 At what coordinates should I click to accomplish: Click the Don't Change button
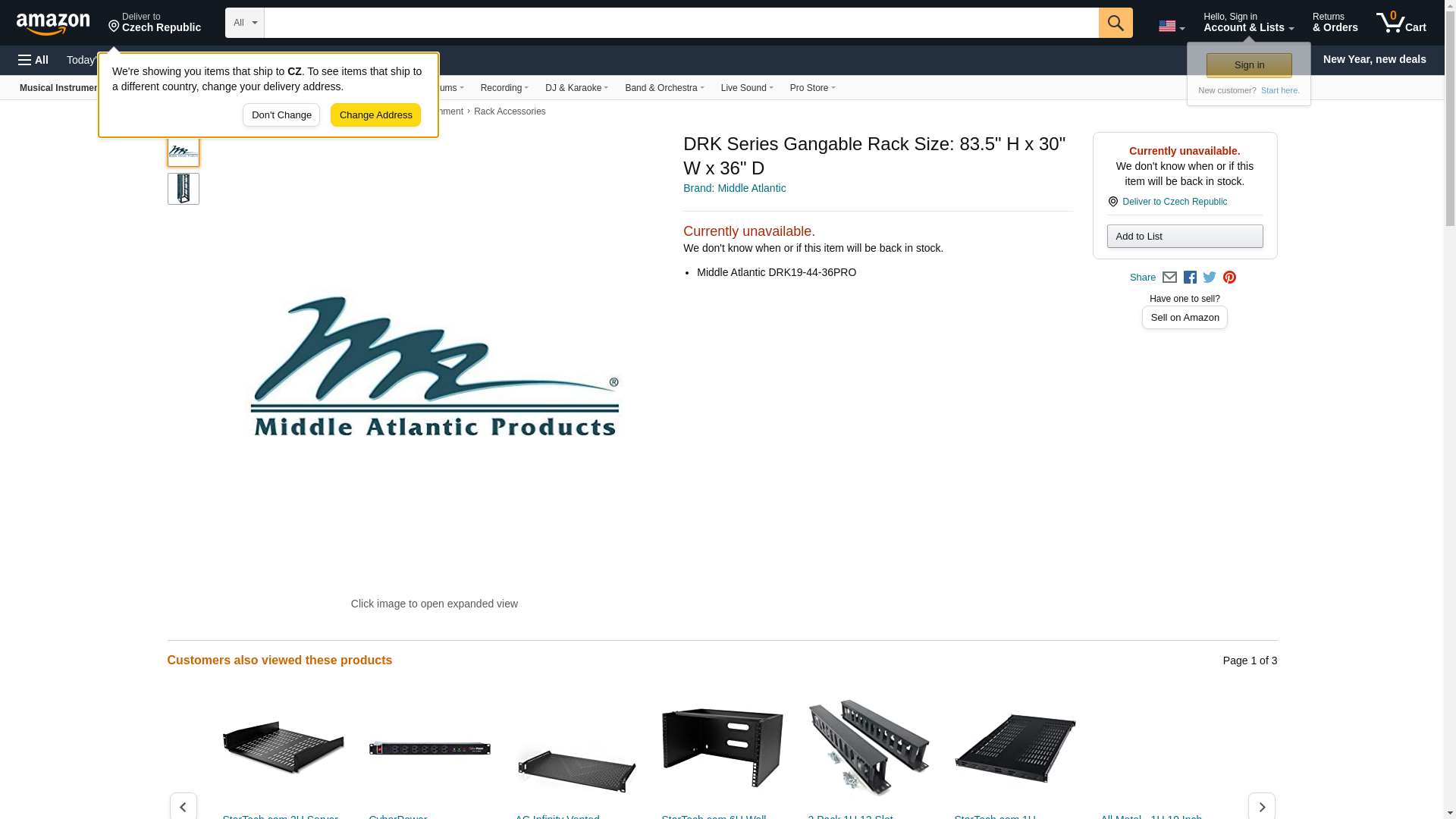281,115
